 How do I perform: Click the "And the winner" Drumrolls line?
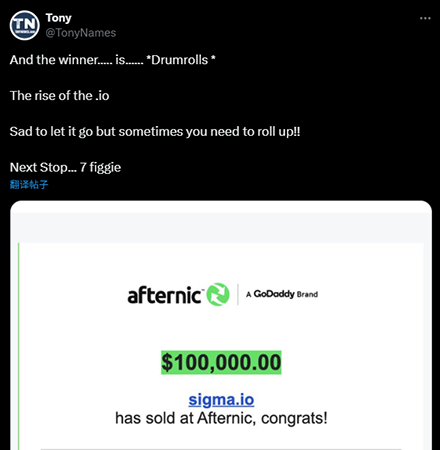113,60
